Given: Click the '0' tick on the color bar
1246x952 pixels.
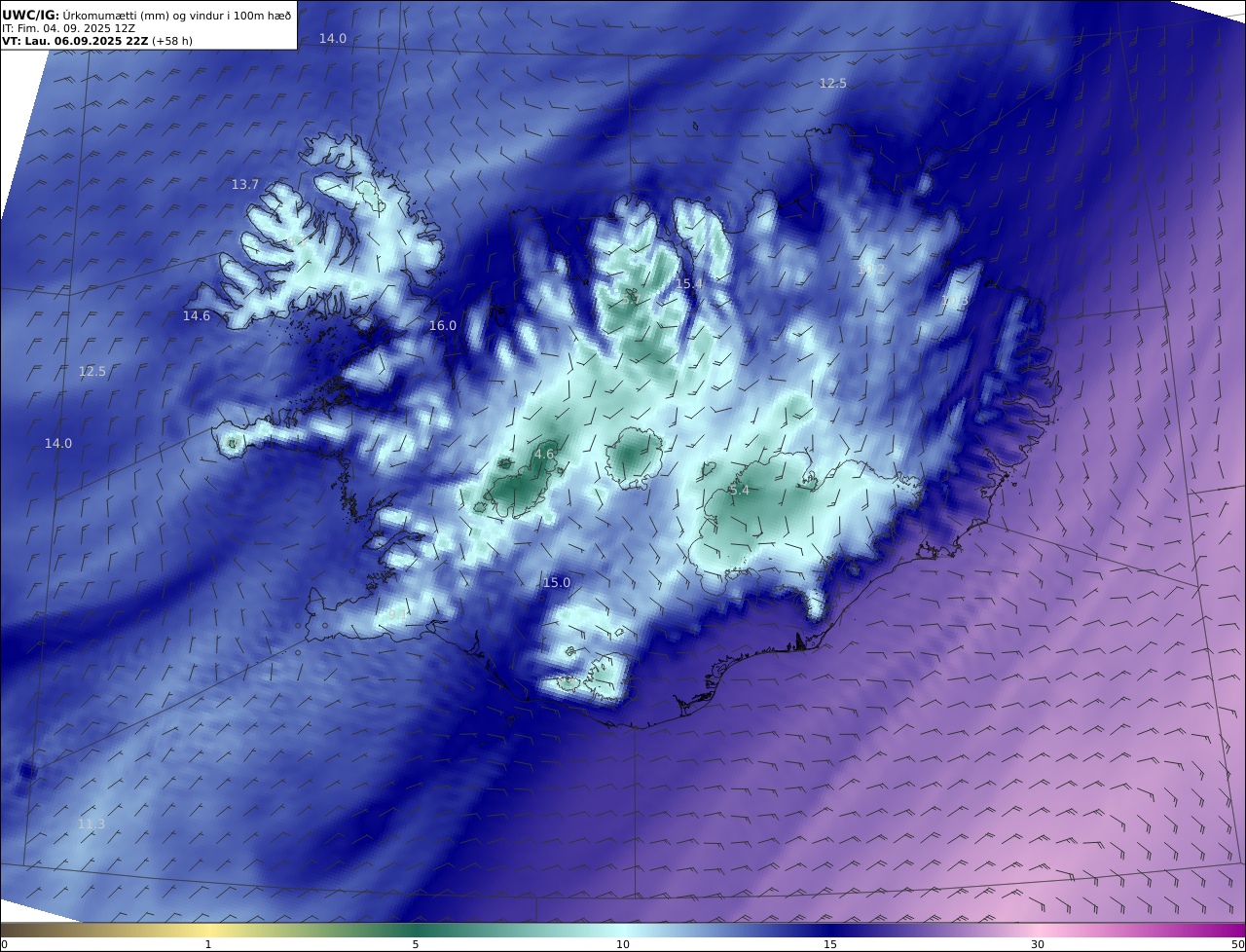Looking at the screenshot, I should (x=4, y=944).
